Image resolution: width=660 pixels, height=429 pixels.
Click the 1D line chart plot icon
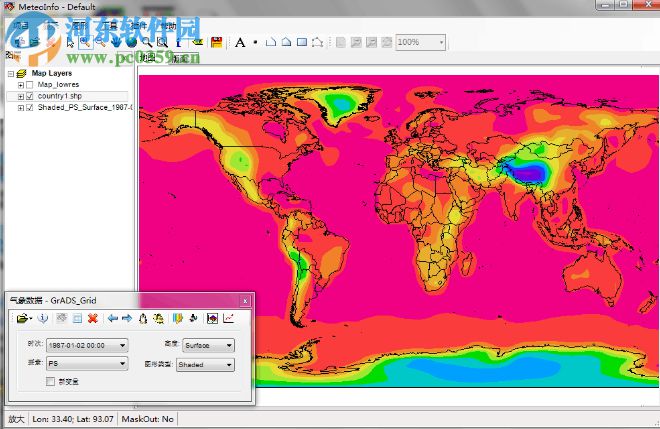click(x=229, y=319)
